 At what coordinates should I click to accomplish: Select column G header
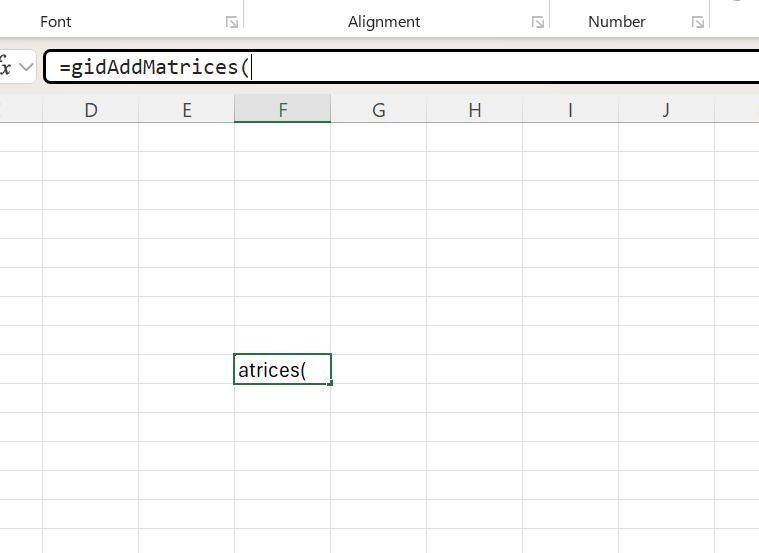pos(379,110)
